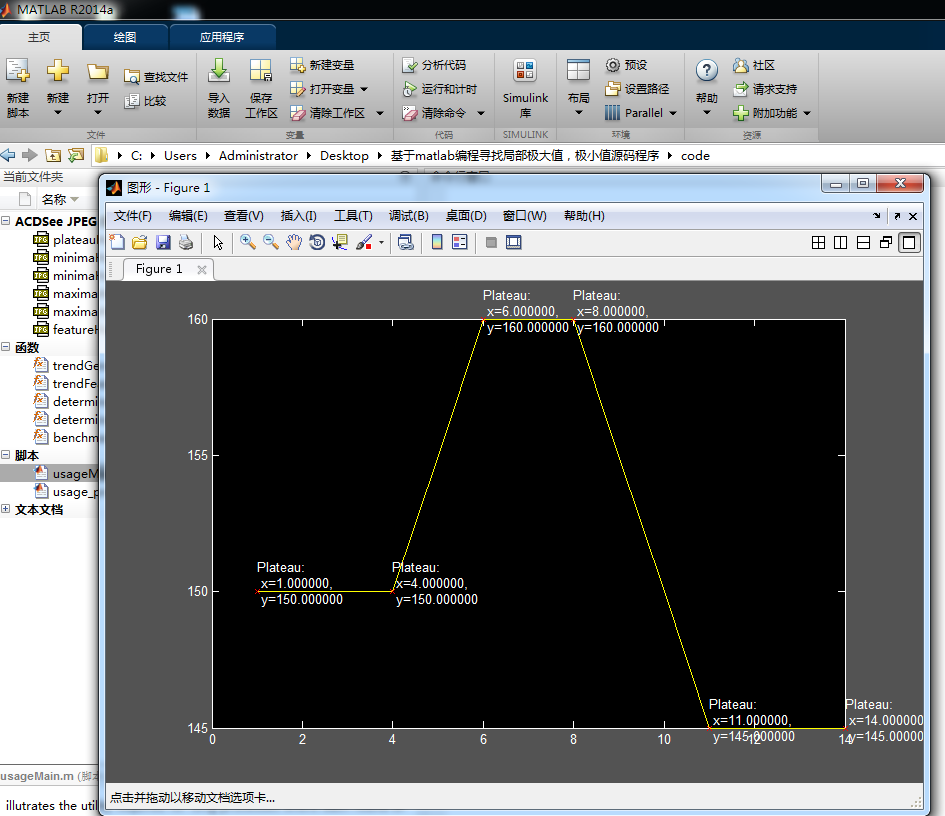Click Find Files (查找文件)
The width and height of the screenshot is (945, 816).
156,77
